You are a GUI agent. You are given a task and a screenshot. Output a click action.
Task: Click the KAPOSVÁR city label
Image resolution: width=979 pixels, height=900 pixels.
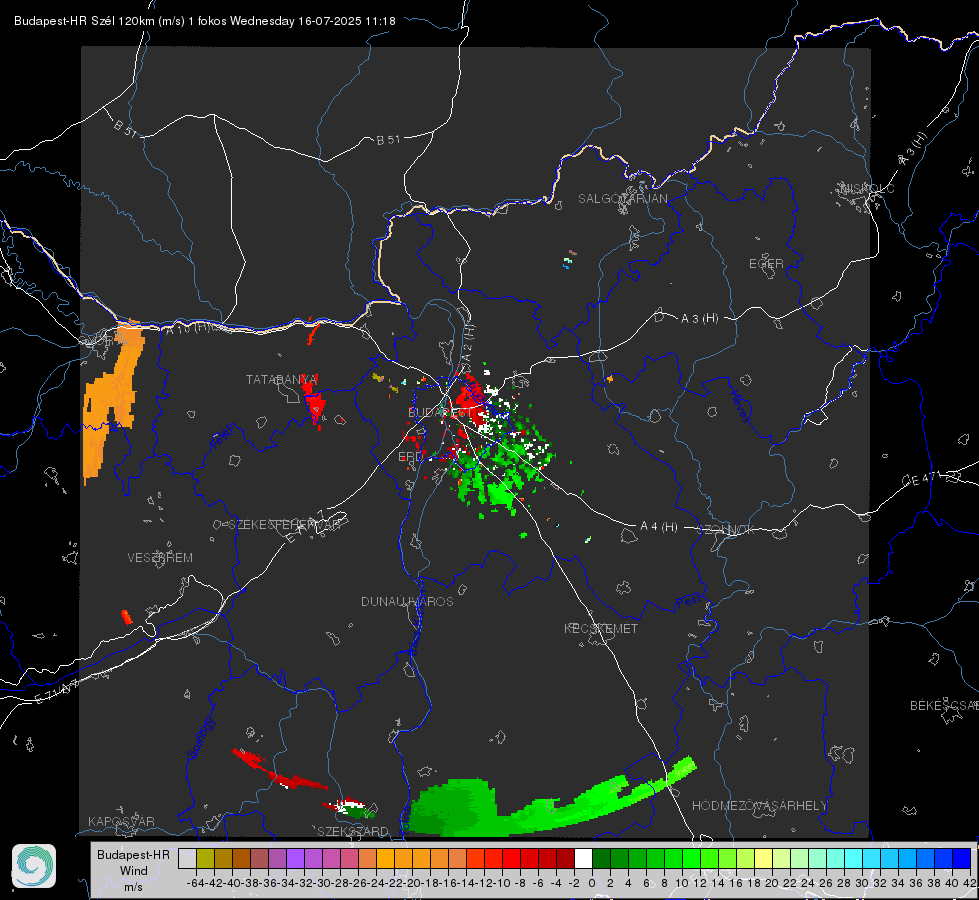pyautogui.click(x=121, y=821)
